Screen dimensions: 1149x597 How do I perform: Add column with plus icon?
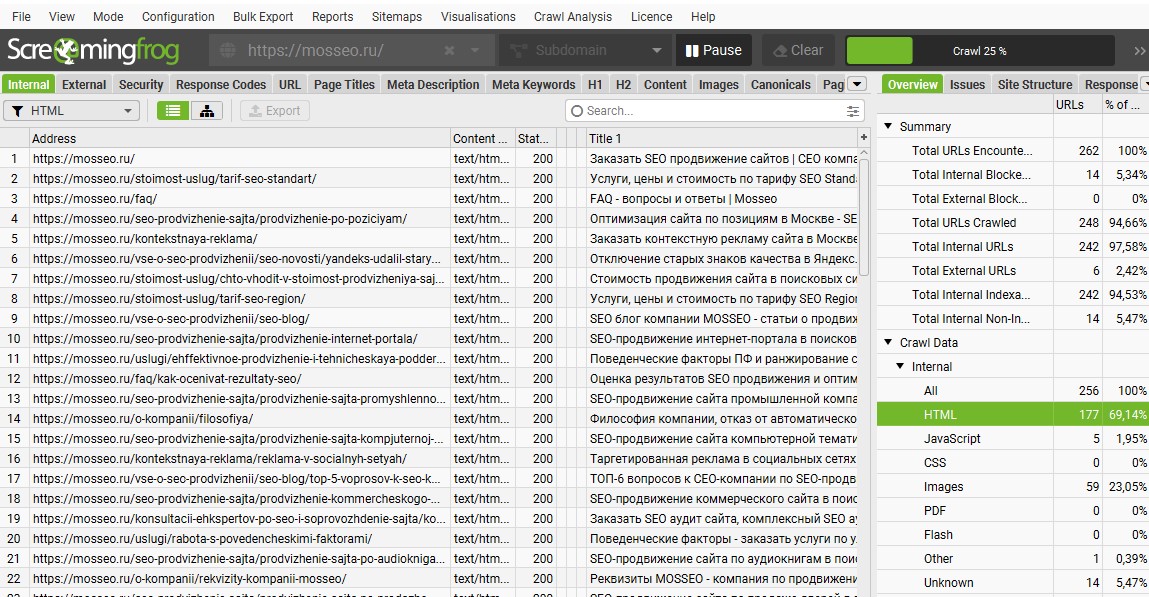864,138
